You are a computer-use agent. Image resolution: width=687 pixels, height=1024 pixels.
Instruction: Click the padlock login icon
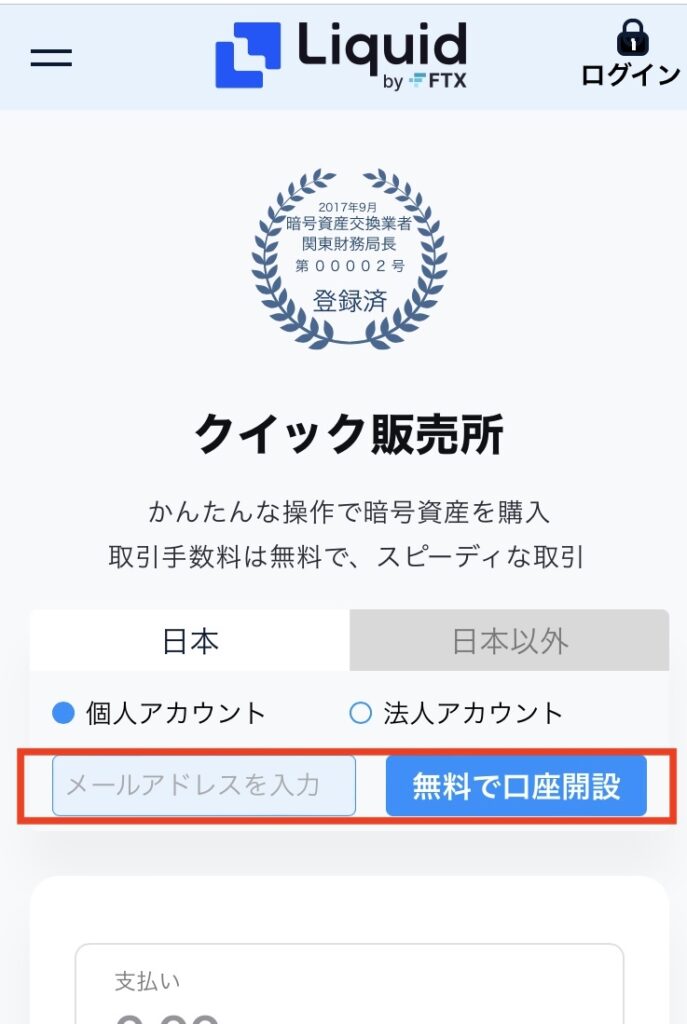[x=632, y=37]
